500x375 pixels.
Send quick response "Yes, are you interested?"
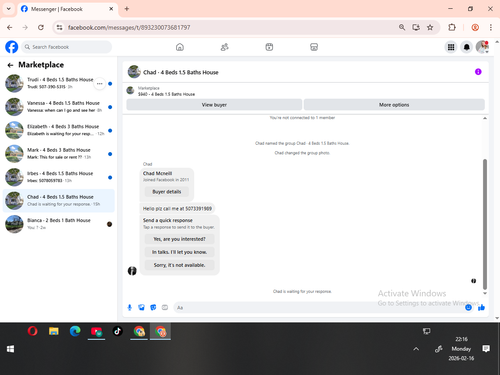click(x=179, y=239)
